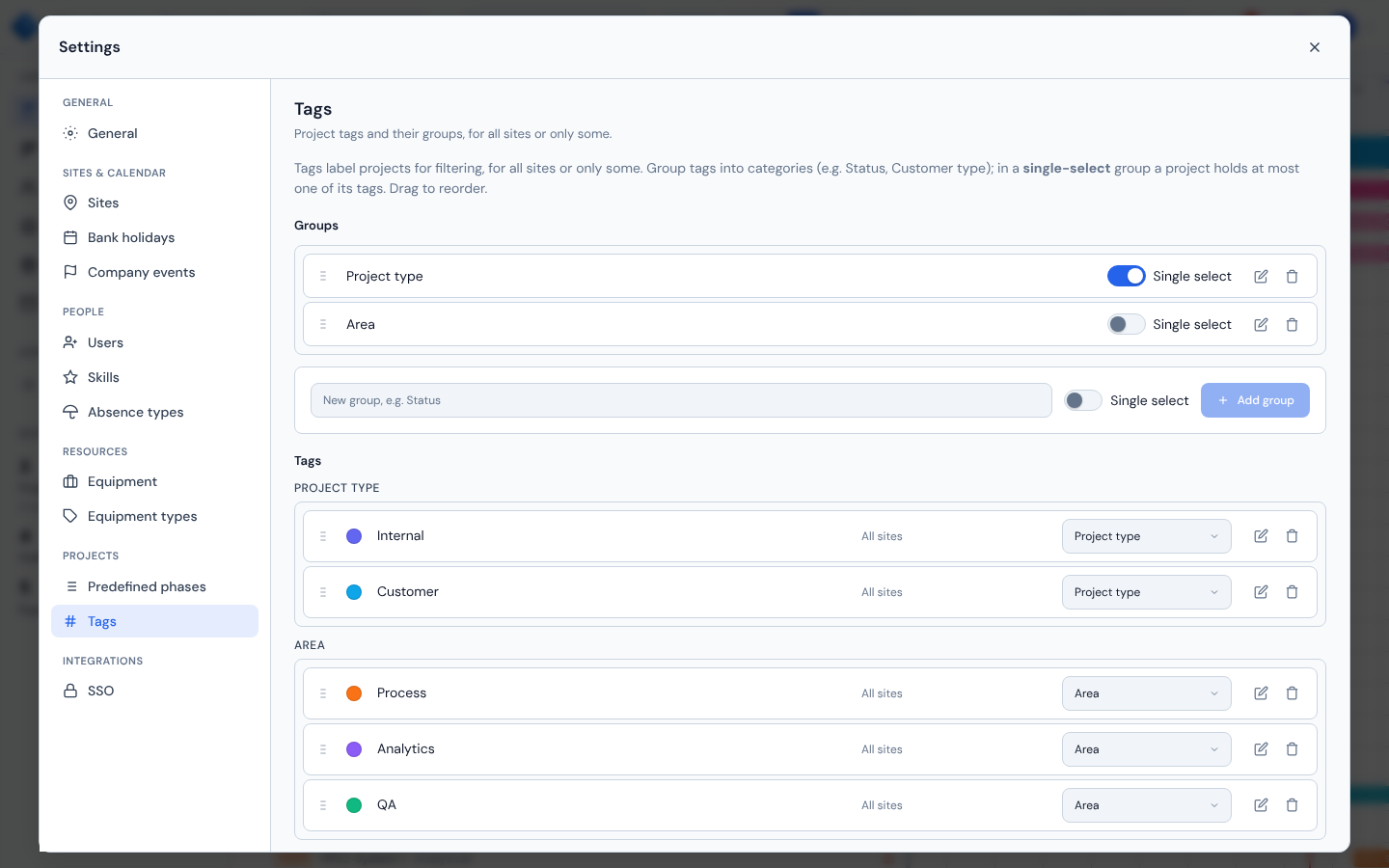
Task: Delete the QA tag
Action: tap(1292, 805)
